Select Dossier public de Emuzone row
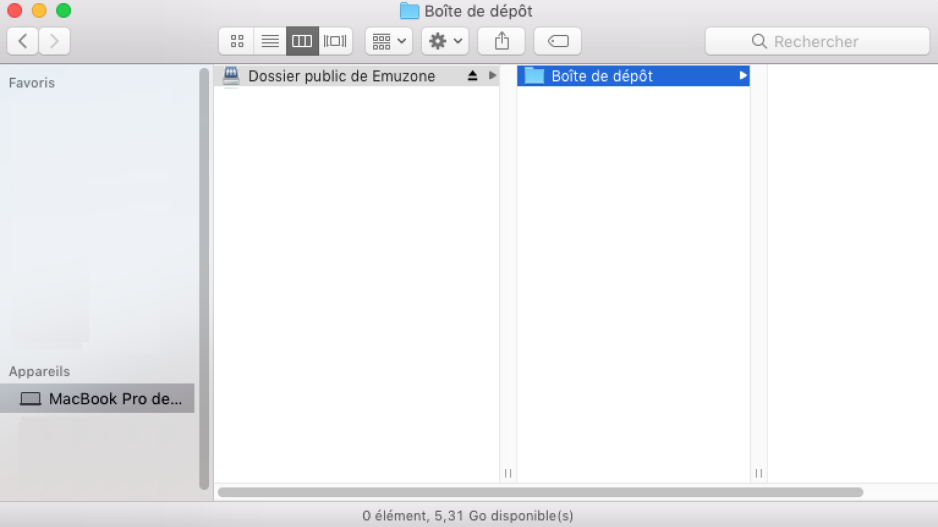 click(357, 76)
